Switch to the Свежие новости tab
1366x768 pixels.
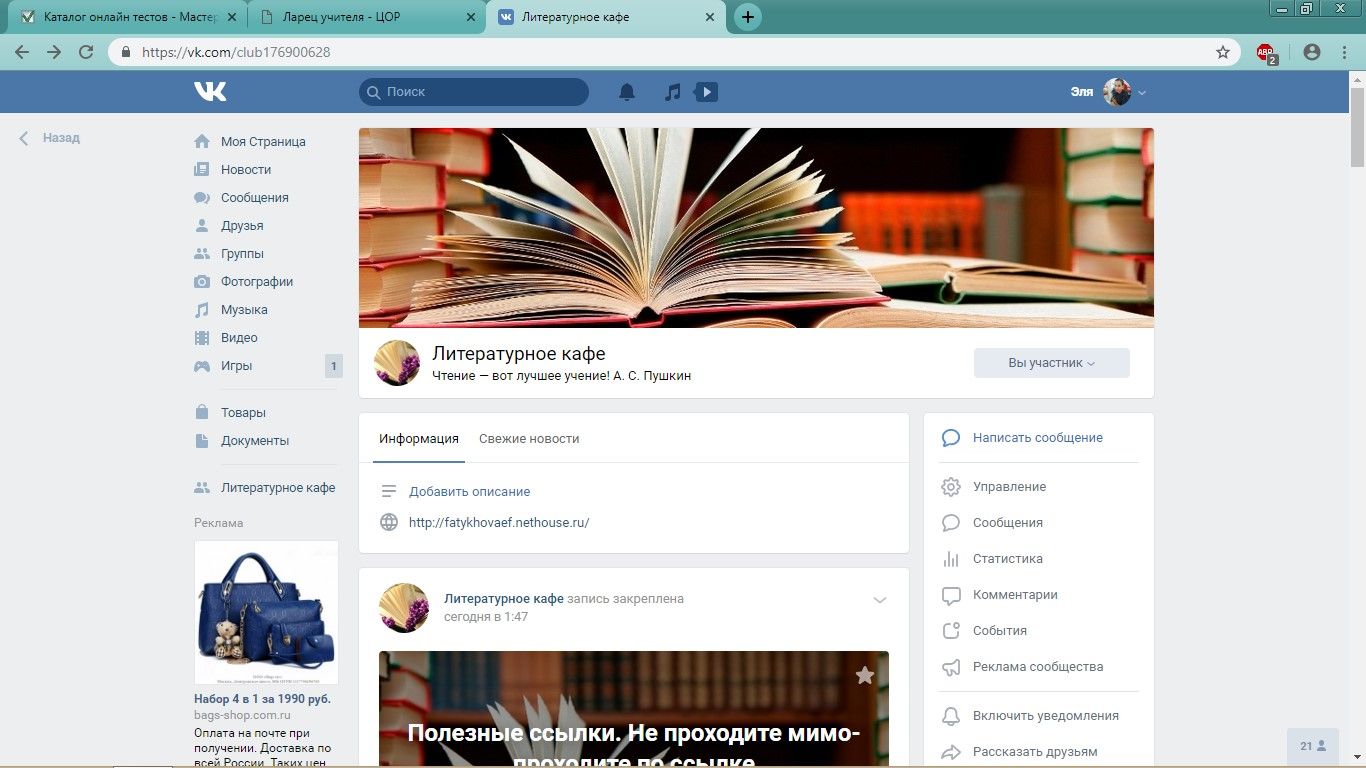[x=528, y=438]
